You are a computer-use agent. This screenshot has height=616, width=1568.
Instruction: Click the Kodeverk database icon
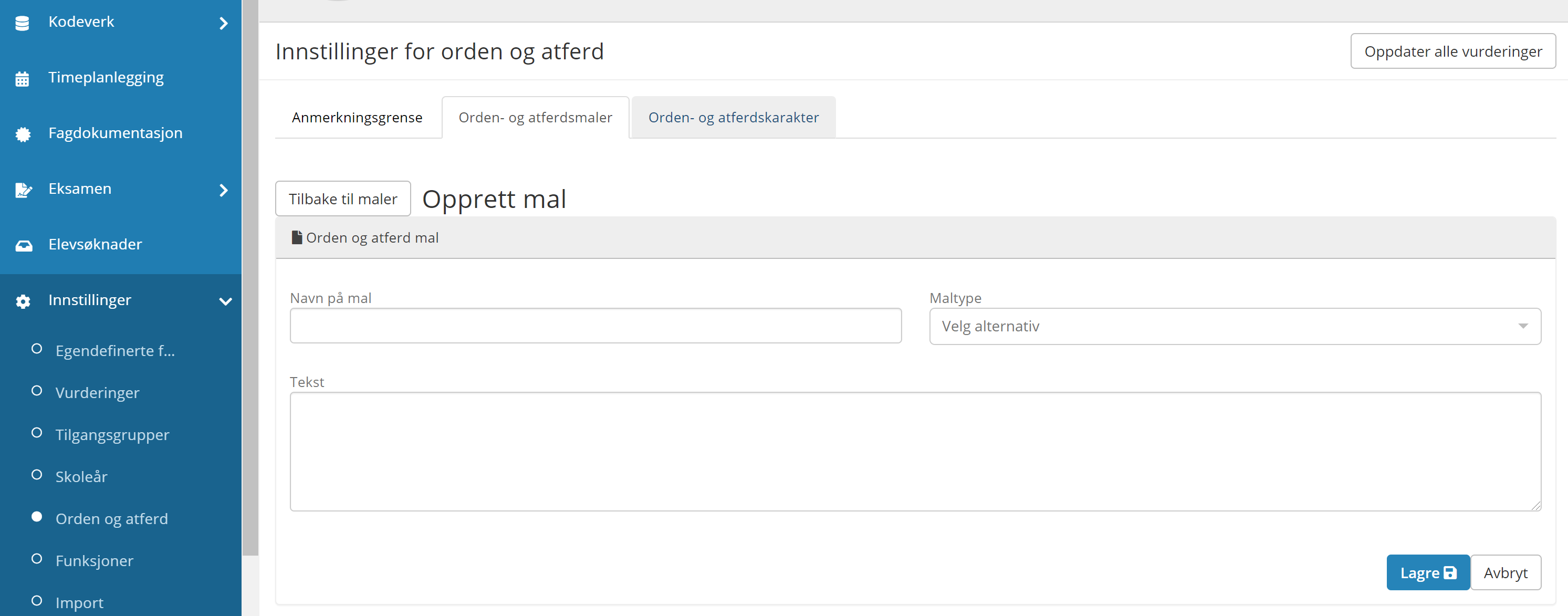tap(23, 23)
